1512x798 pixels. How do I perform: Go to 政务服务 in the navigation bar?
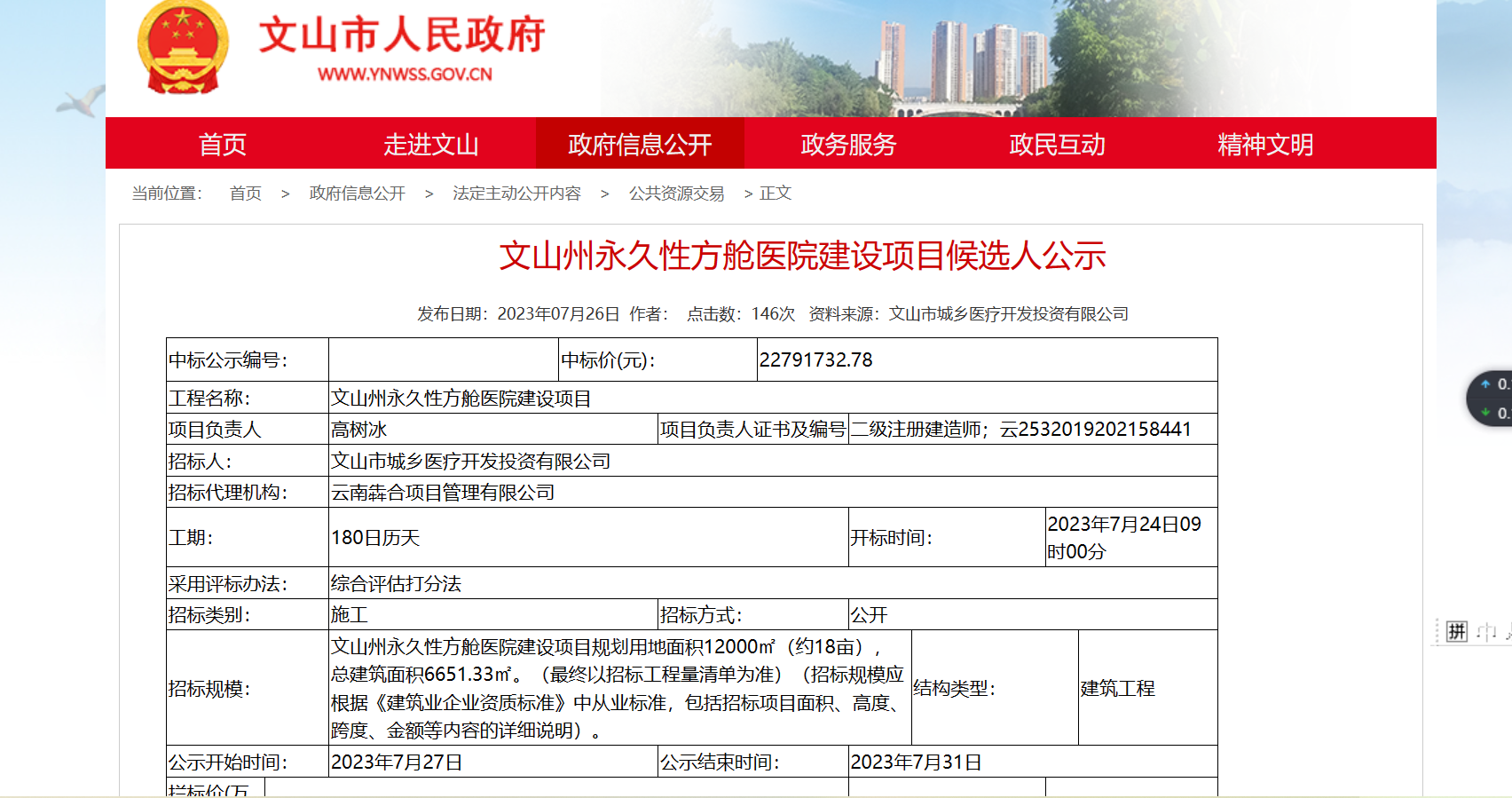pos(848,144)
